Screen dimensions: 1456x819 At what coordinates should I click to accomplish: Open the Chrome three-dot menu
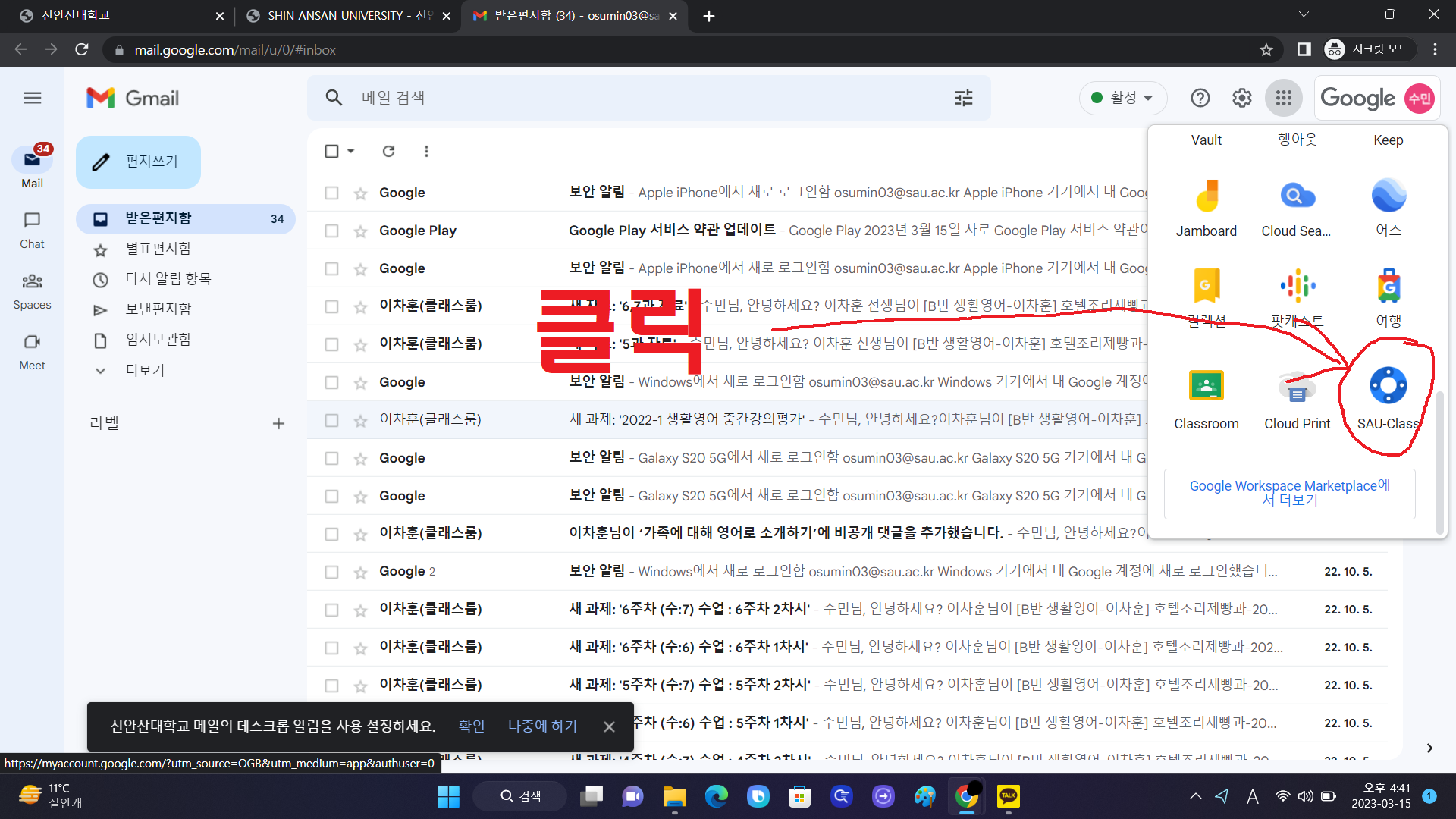1435,49
